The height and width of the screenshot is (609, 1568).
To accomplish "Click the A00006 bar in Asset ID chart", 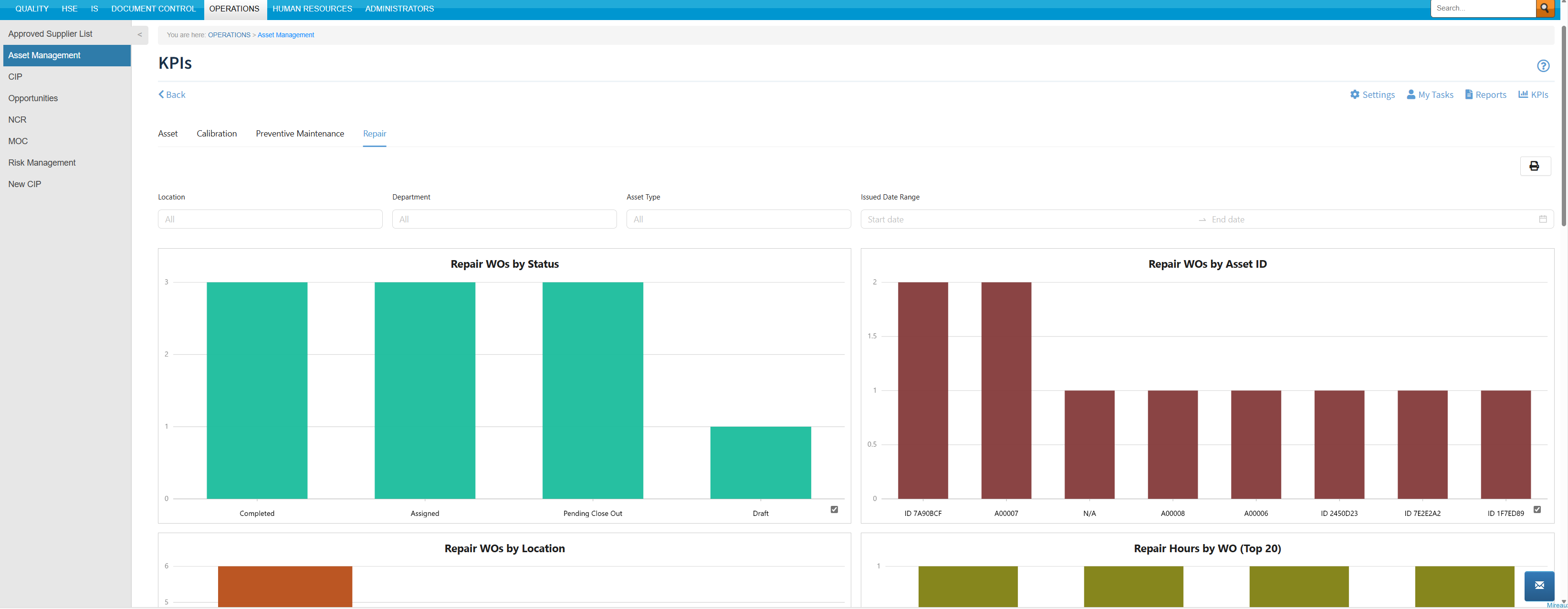I will click(x=1256, y=444).
